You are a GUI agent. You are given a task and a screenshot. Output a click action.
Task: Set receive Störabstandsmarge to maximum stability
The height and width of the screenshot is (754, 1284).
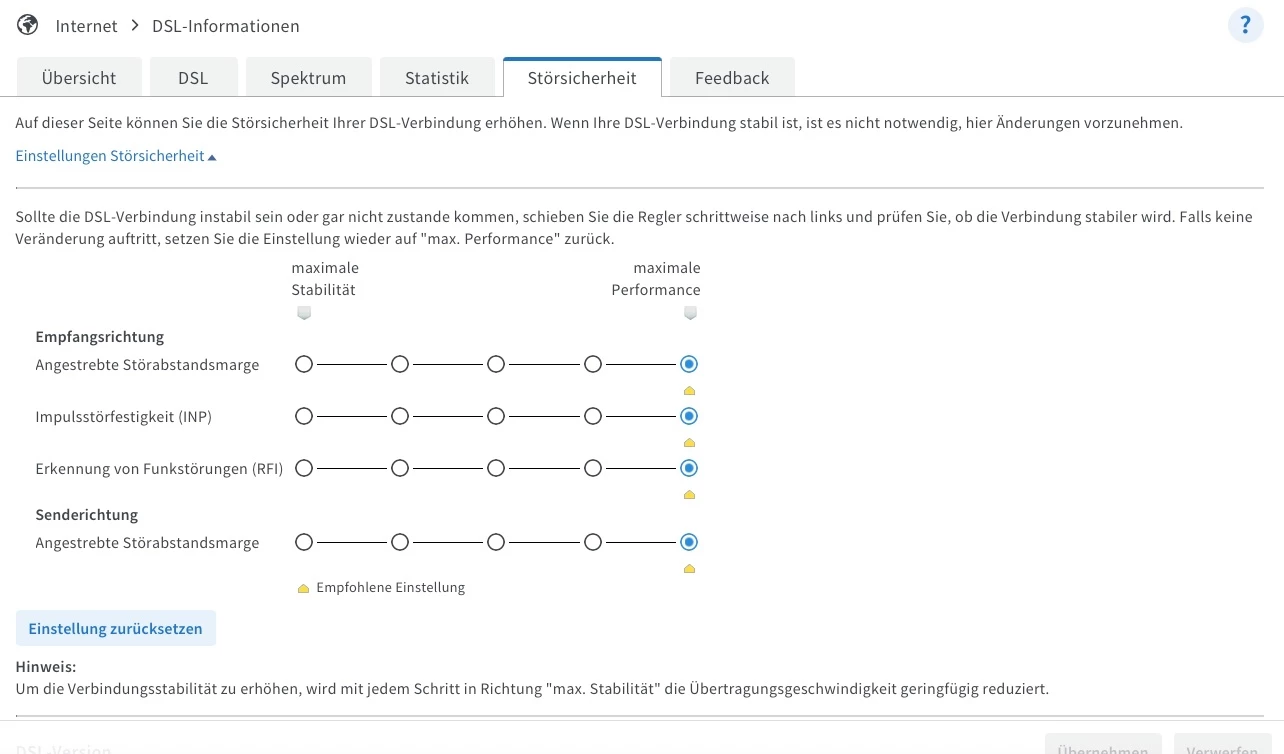pyautogui.click(x=304, y=364)
